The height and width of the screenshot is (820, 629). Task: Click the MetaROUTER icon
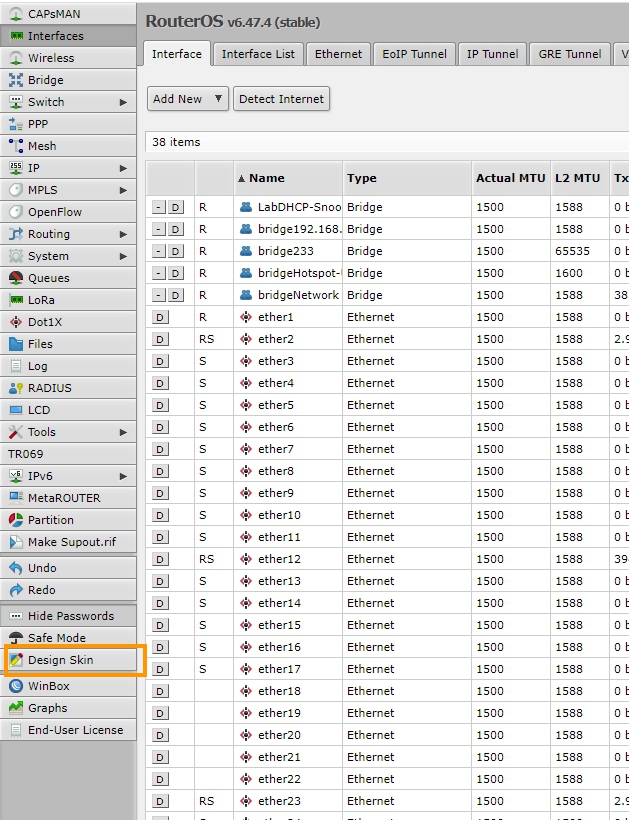tap(16, 497)
